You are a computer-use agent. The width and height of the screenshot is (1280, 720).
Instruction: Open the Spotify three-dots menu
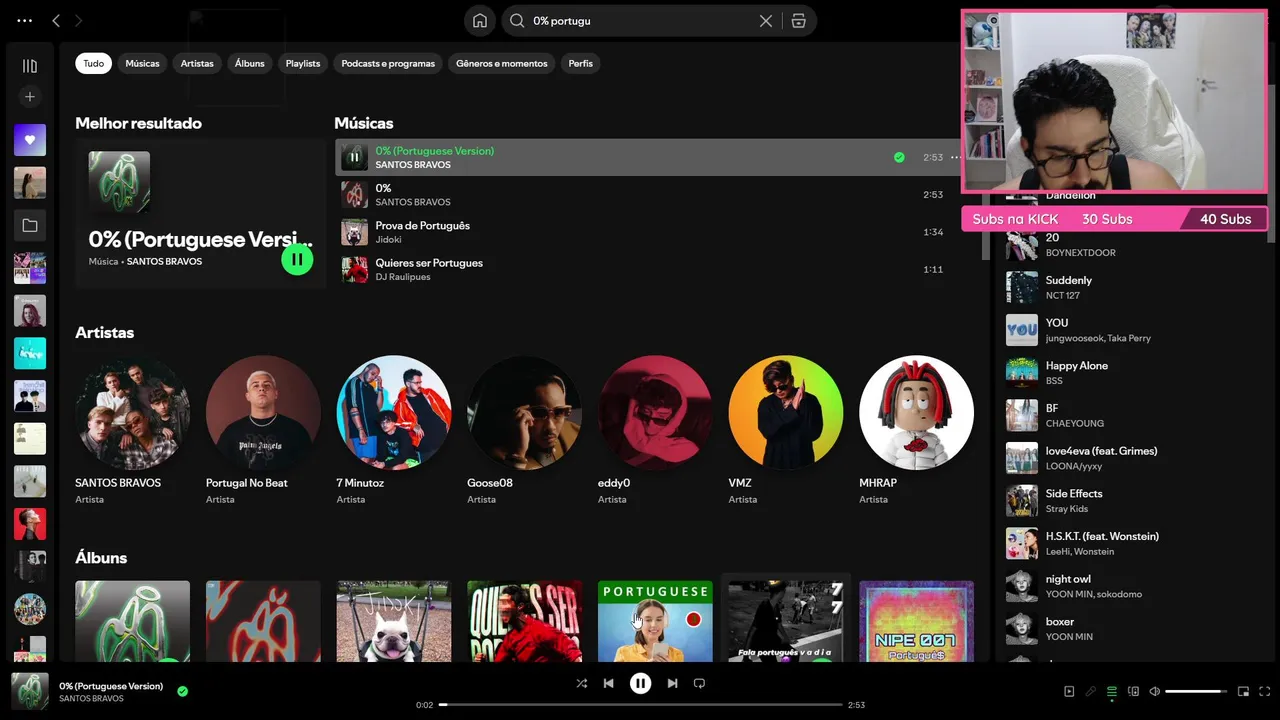coord(24,21)
